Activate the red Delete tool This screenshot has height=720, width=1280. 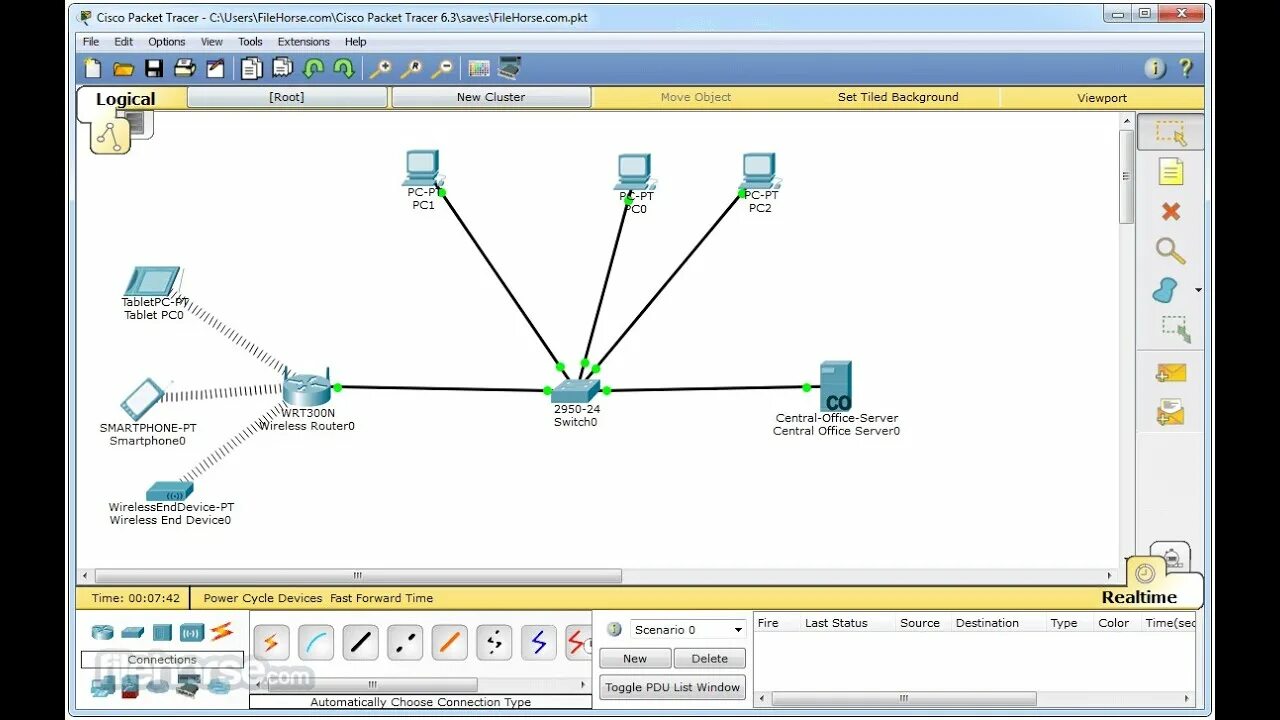(1170, 212)
